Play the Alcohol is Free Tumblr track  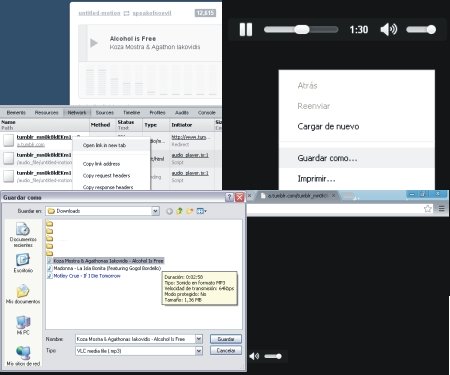[94, 43]
